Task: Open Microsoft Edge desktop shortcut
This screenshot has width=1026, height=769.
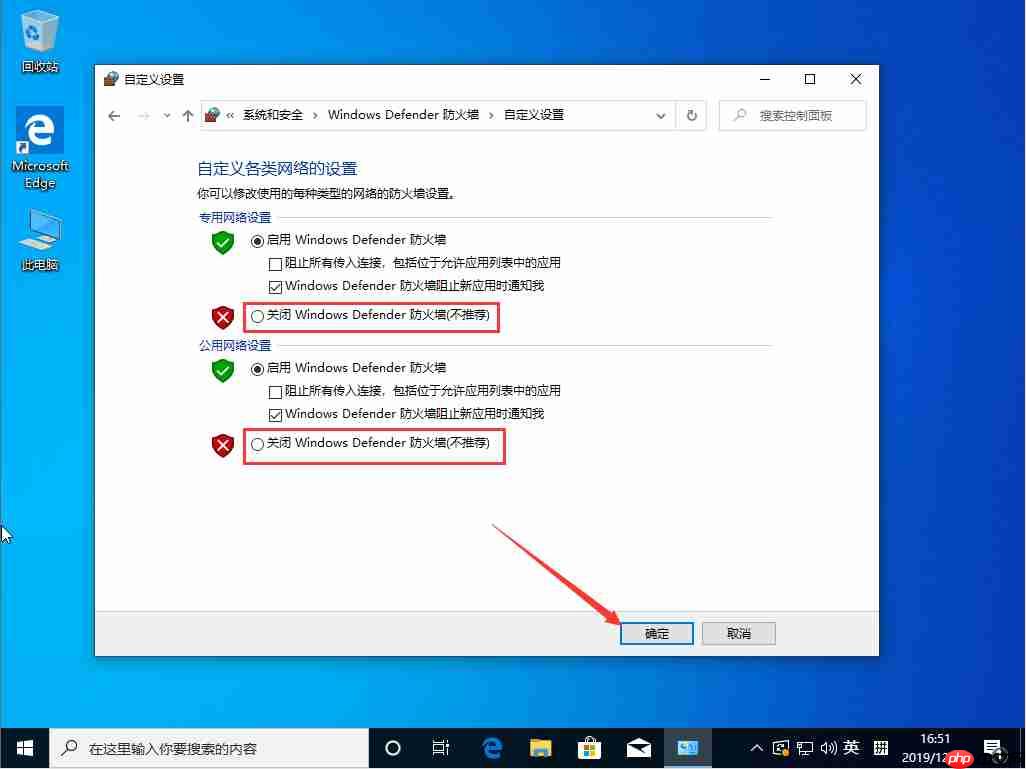Action: click(40, 148)
